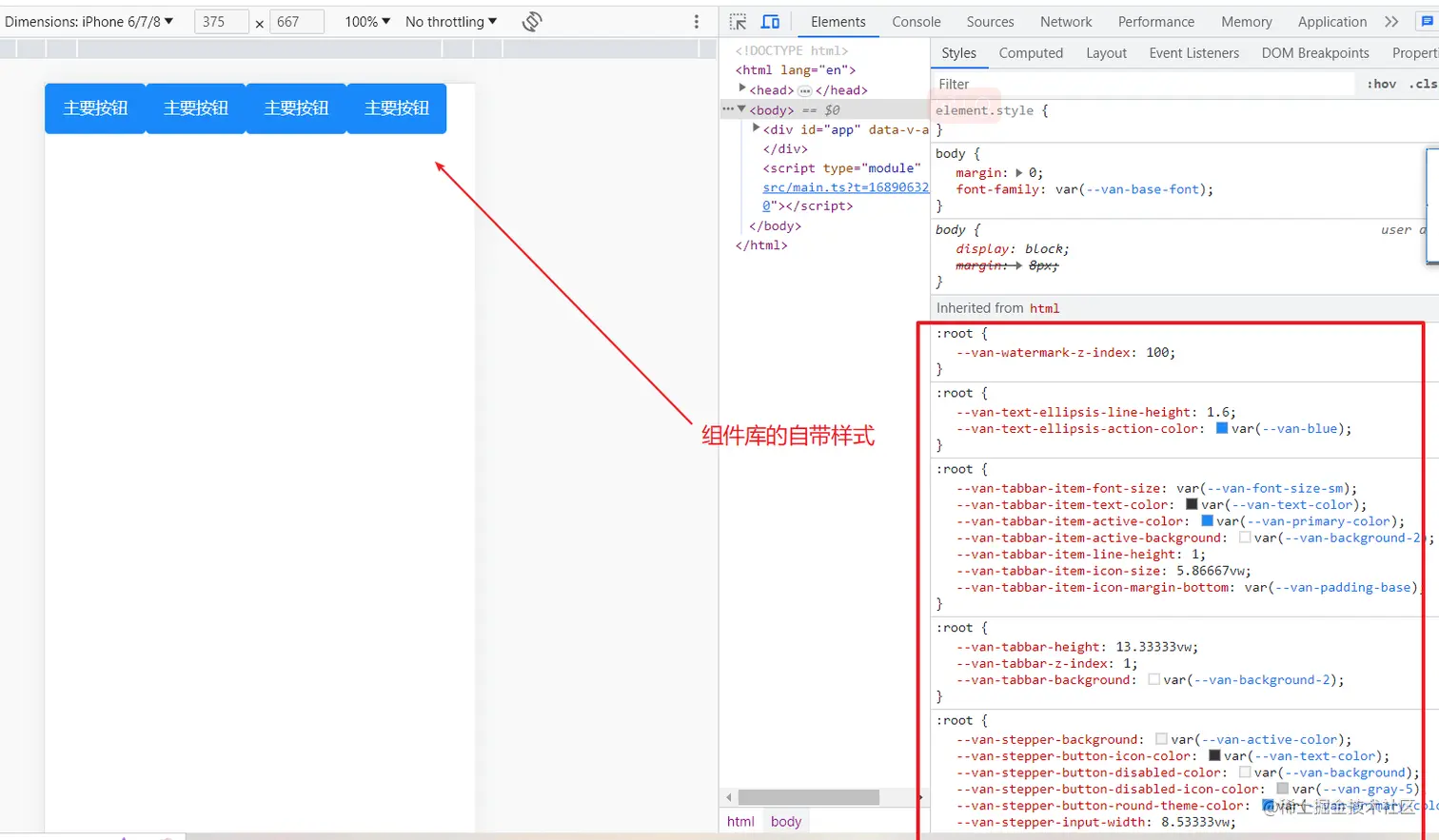Expand the div id=app node

[x=756, y=128]
